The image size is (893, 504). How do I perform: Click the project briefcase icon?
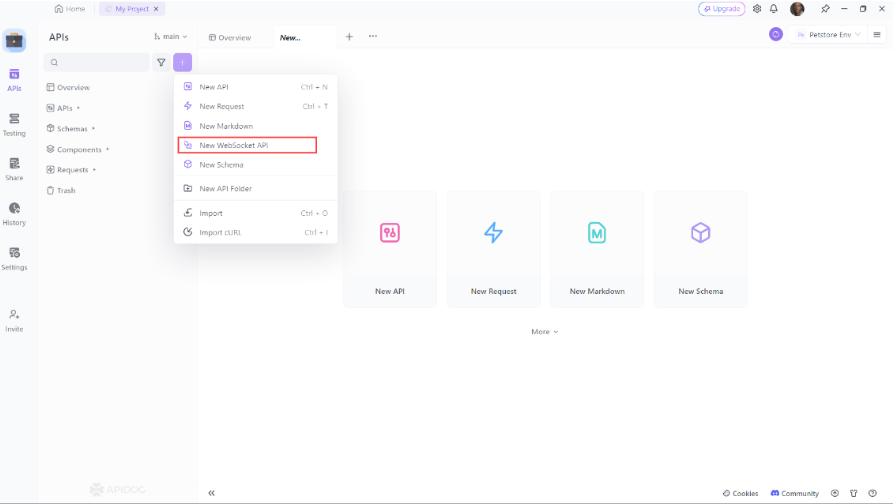click(14, 40)
